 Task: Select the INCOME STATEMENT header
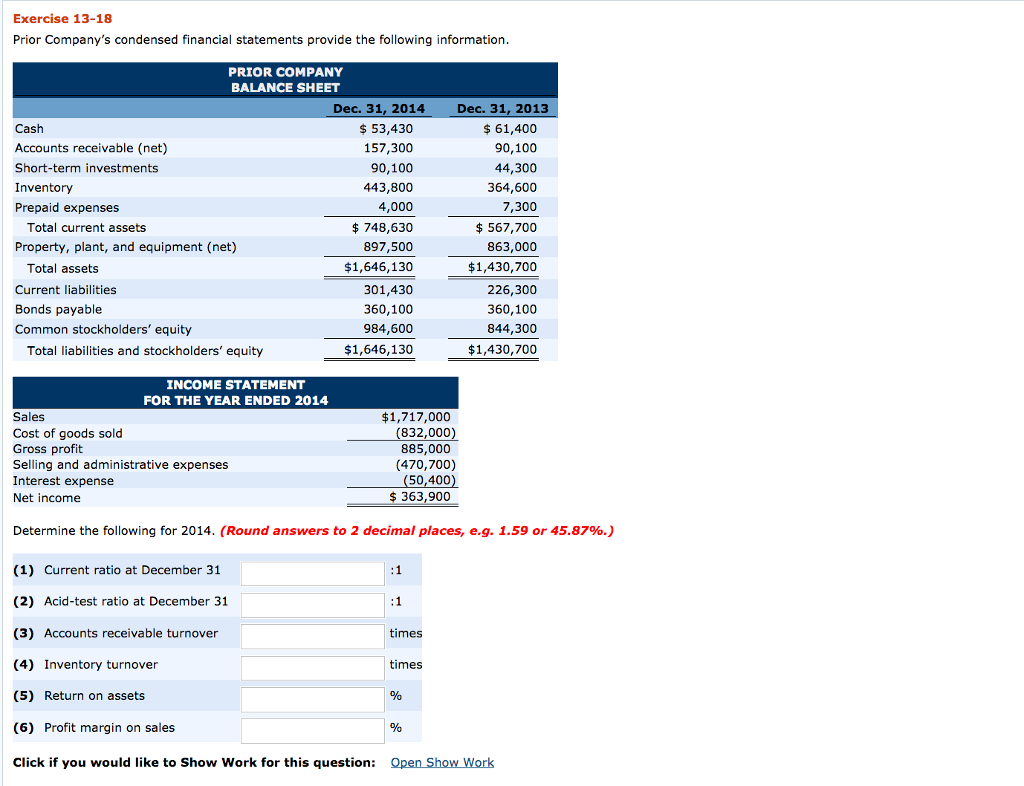(235, 392)
